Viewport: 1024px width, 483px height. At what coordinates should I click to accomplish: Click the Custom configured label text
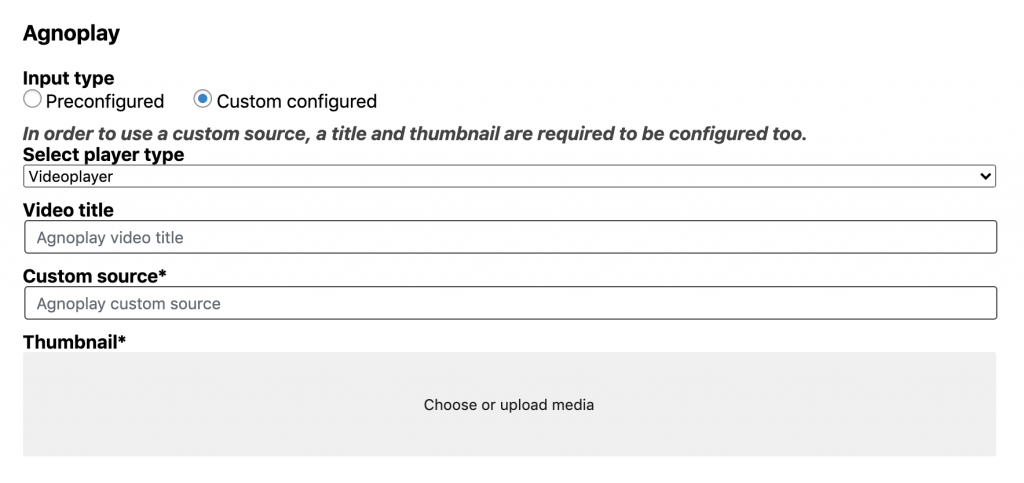(296, 102)
